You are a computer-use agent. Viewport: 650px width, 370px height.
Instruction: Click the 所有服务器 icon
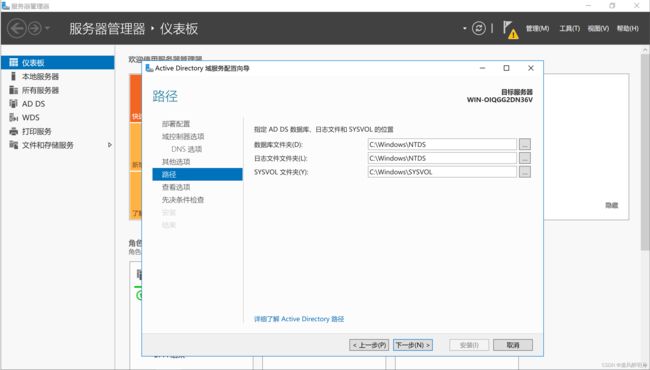(x=14, y=90)
